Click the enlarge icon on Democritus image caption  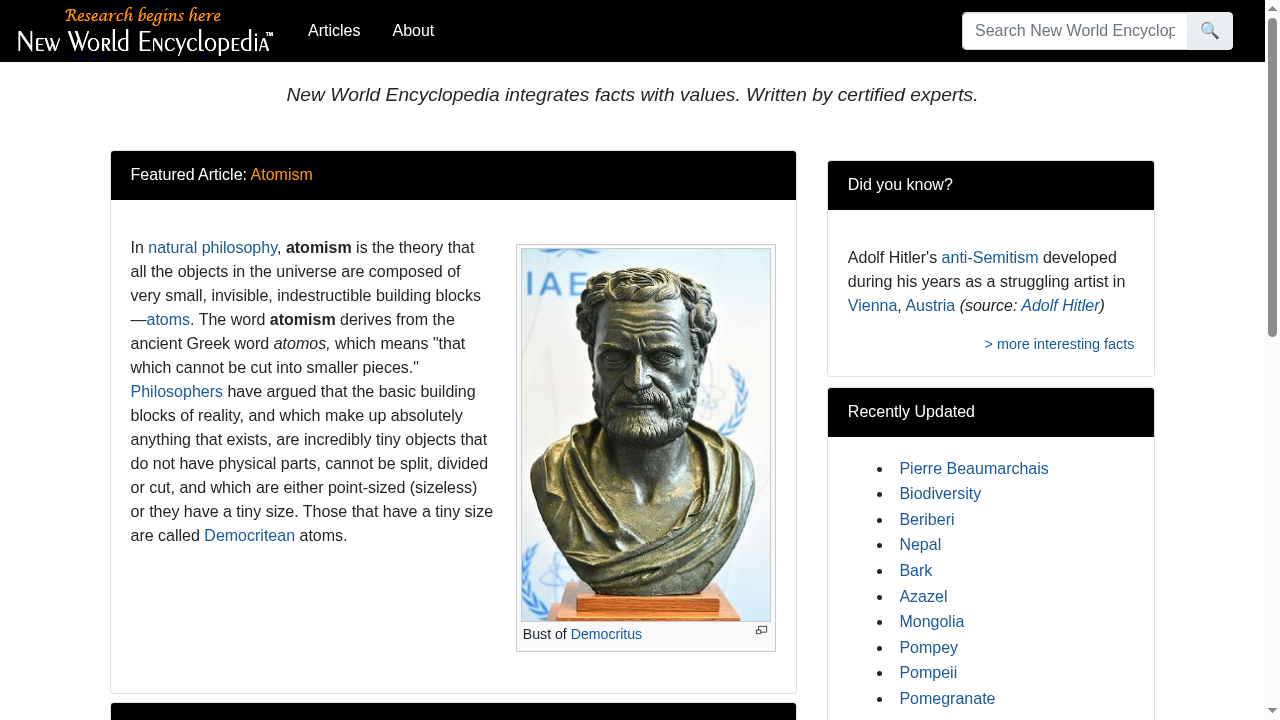click(761, 630)
